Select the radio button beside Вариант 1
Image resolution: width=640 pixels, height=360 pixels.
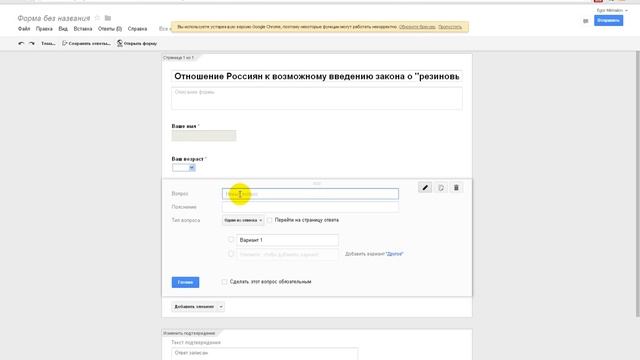(231, 240)
